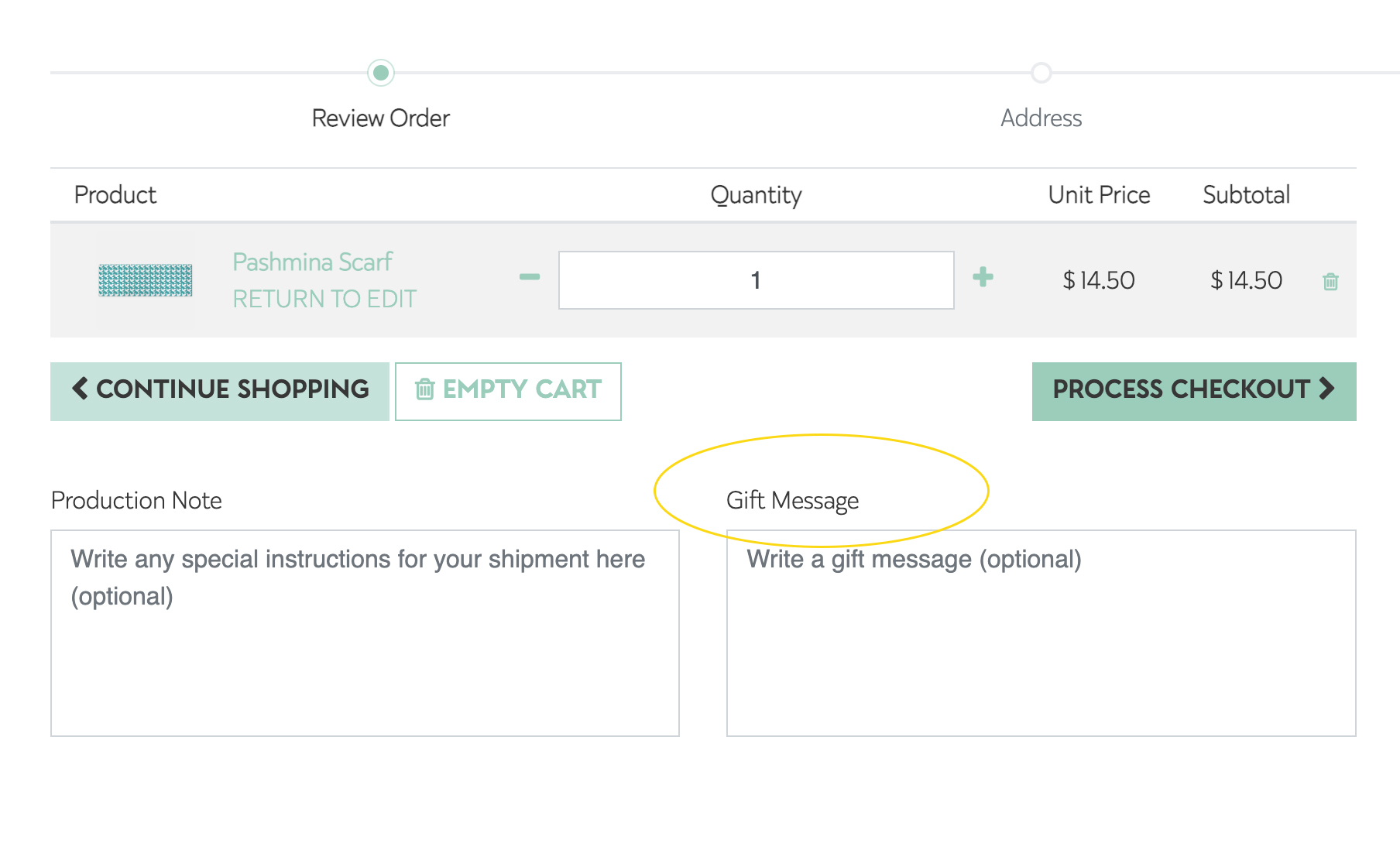Click the trash icon in Empty Cart
Screen dimensions: 1400x867
(x=424, y=389)
